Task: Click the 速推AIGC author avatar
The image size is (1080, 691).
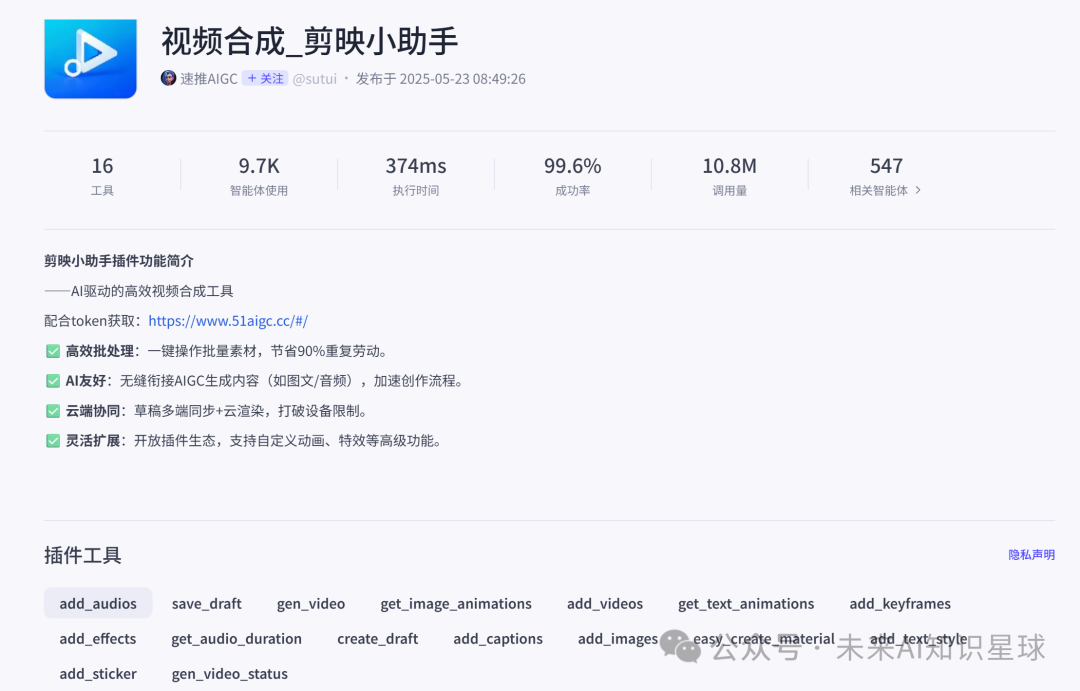Action: click(x=168, y=78)
